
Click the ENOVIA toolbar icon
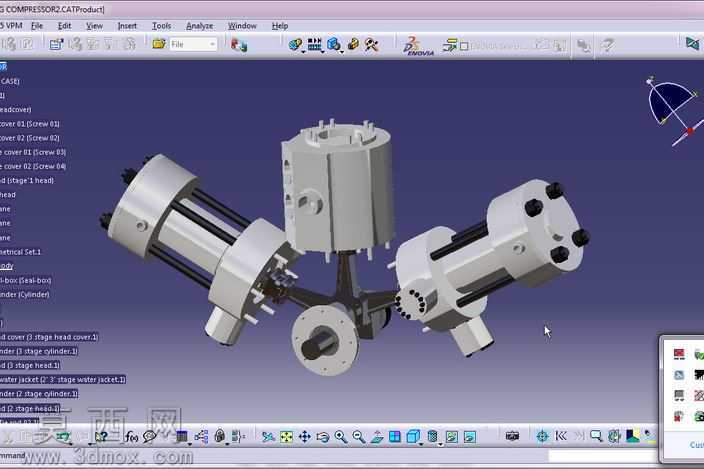coord(418,46)
